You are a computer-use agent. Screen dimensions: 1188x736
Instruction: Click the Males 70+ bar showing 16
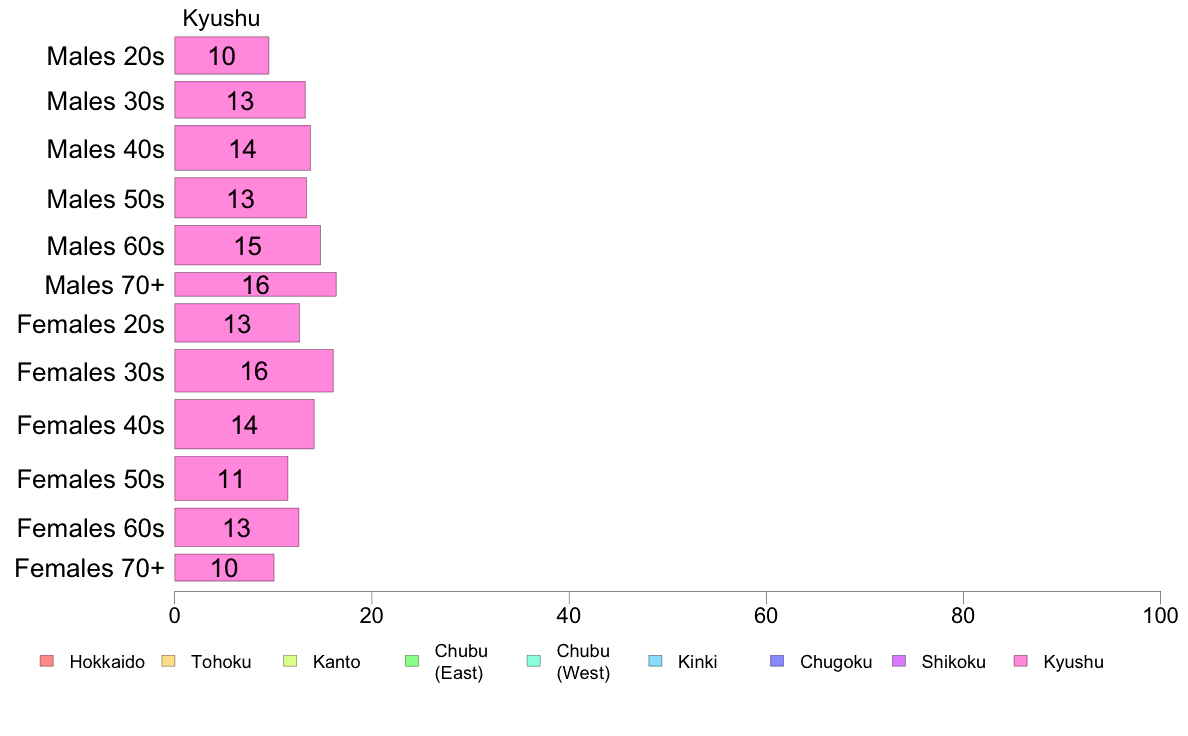click(255, 284)
